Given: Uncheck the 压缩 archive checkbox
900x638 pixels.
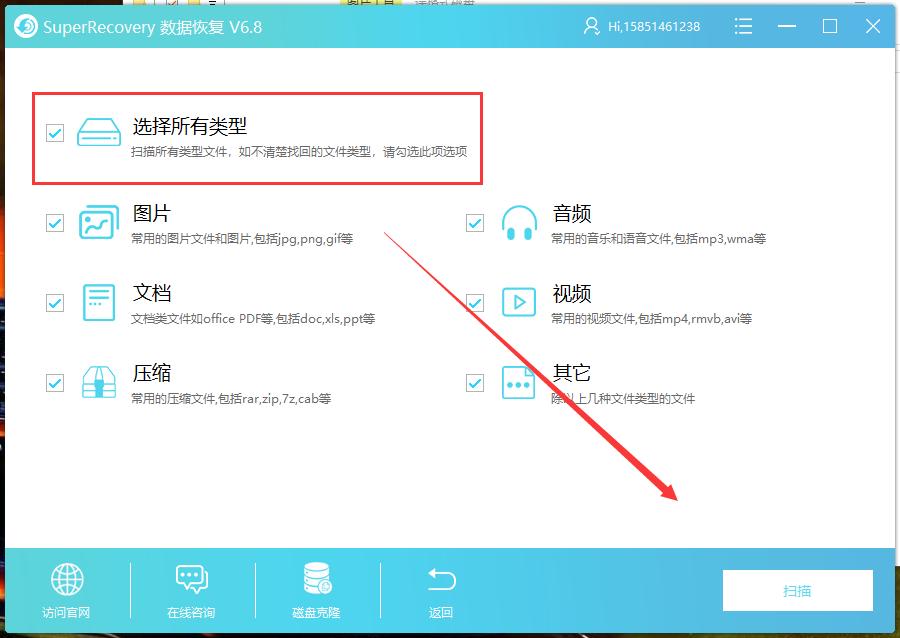Looking at the screenshot, I should (x=54, y=382).
